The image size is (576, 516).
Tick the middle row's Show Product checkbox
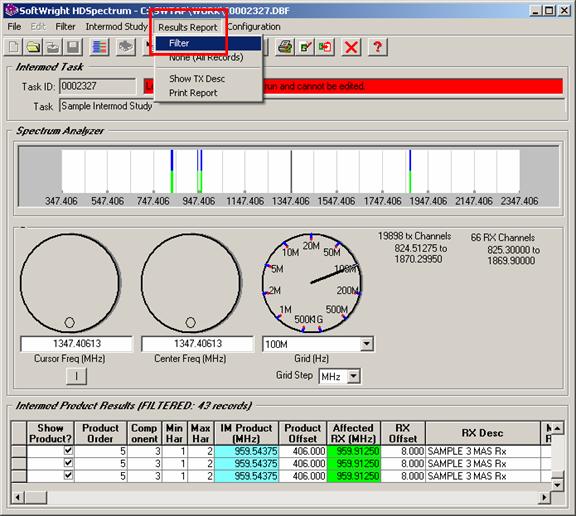(68, 463)
